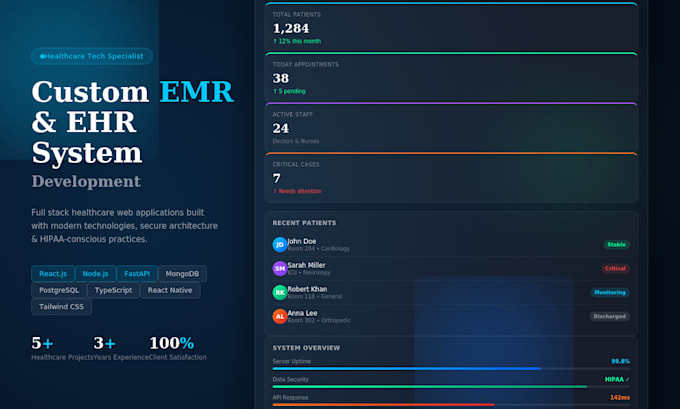This screenshot has height=409, width=680.
Task: Open Anna Lee's AL avatar icon
Action: click(280, 316)
